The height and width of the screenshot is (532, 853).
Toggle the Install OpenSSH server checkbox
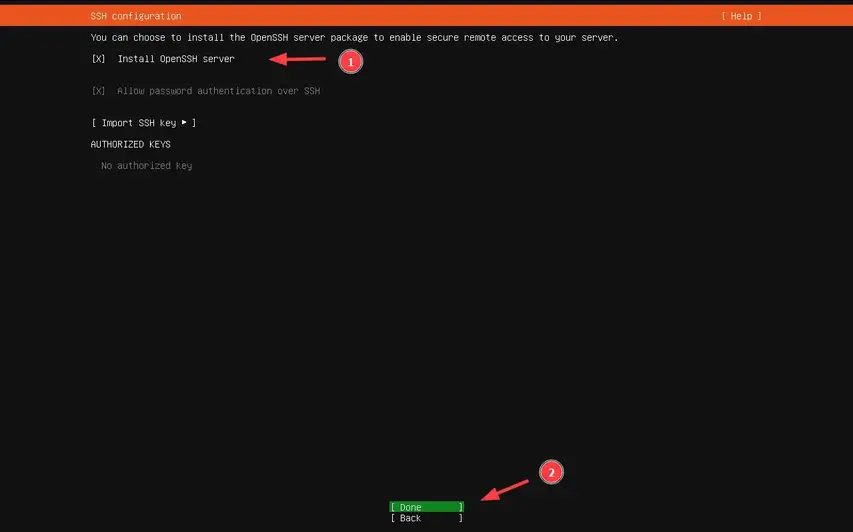tap(98, 59)
